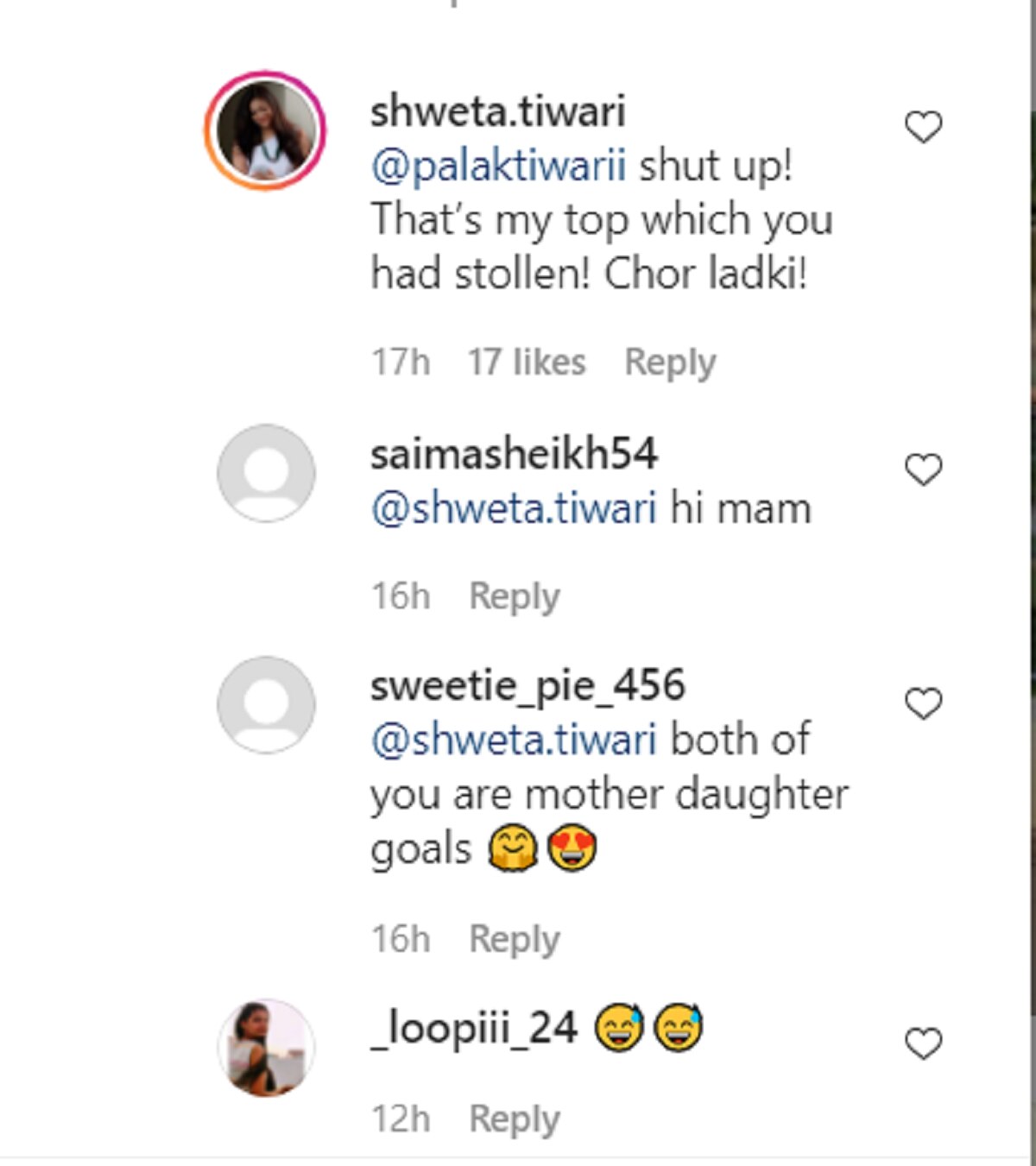Reply to saimasheikh54's 'hi mam' comment
Image resolution: width=1036 pixels, height=1166 pixels.
click(x=514, y=596)
